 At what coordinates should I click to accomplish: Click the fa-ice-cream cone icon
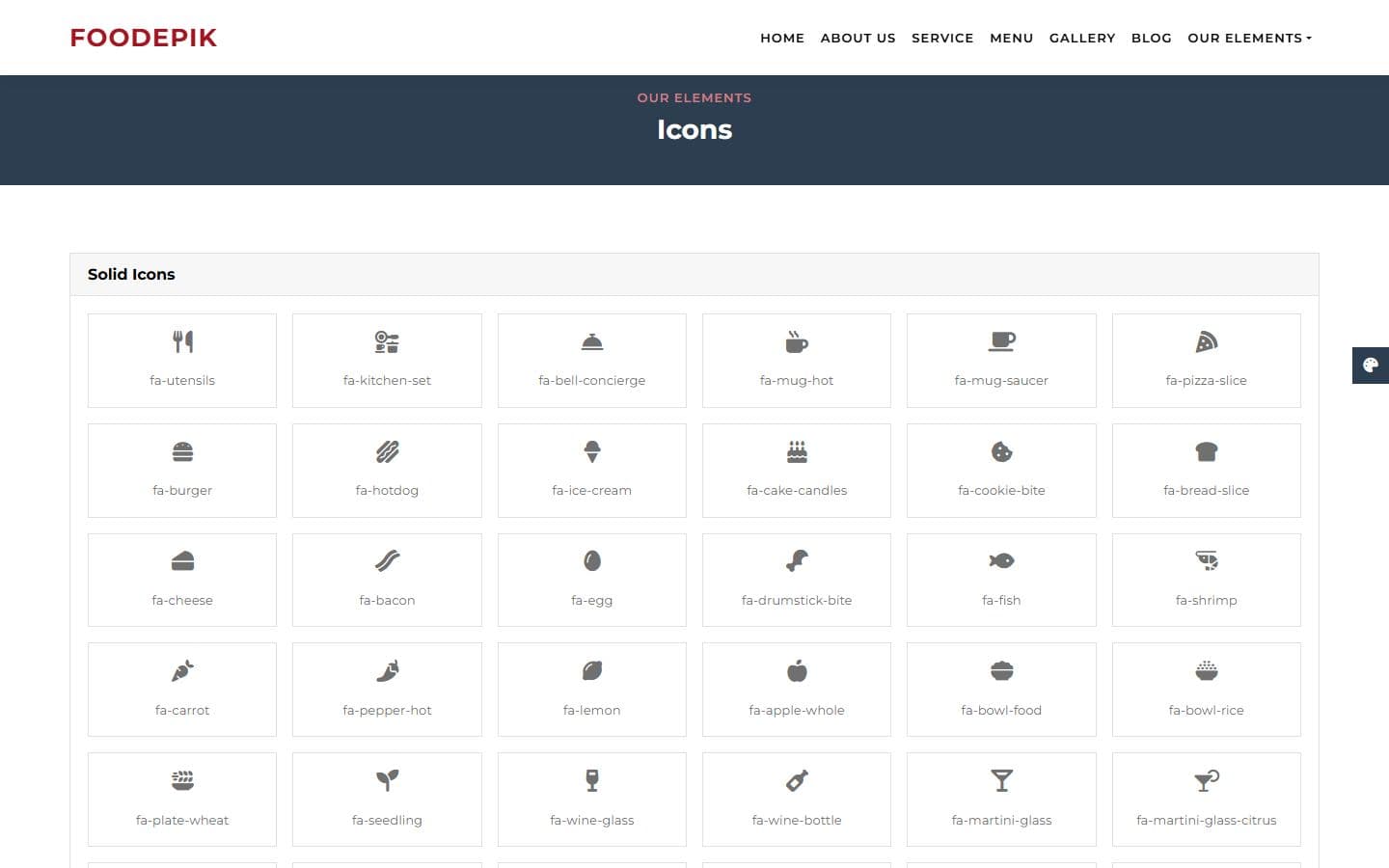point(592,451)
